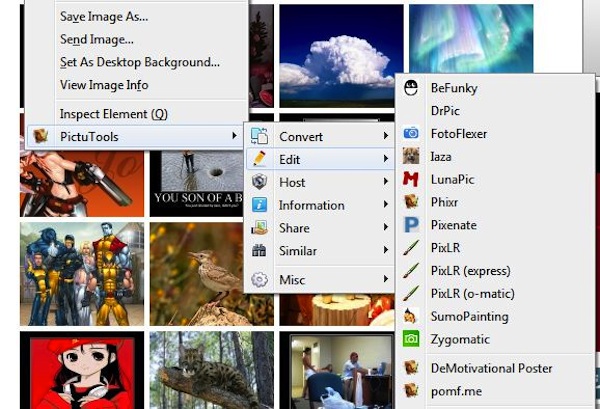Open the red anime girl thumbnail

point(82,370)
